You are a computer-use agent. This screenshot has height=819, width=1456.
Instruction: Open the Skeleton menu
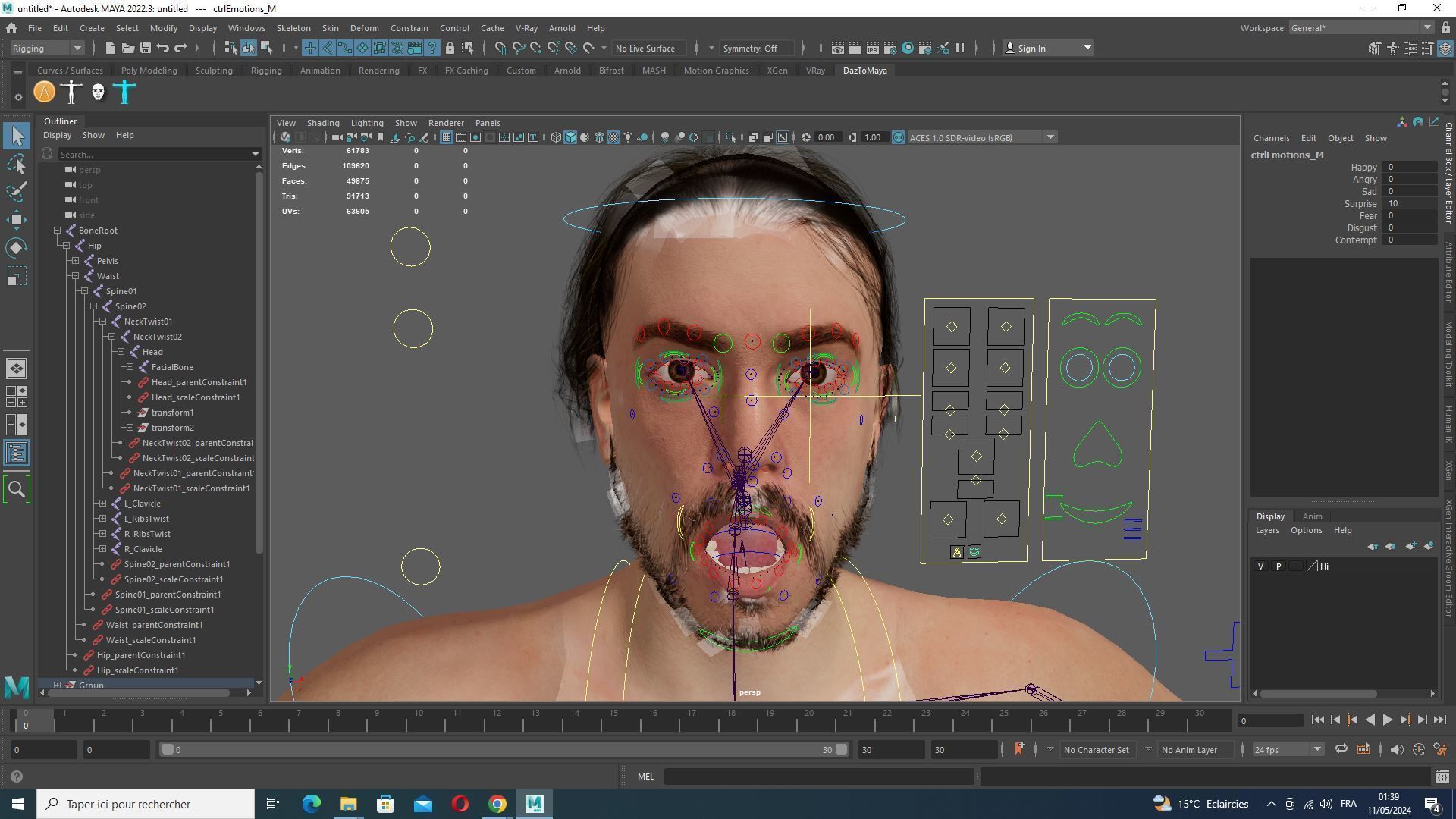[293, 28]
